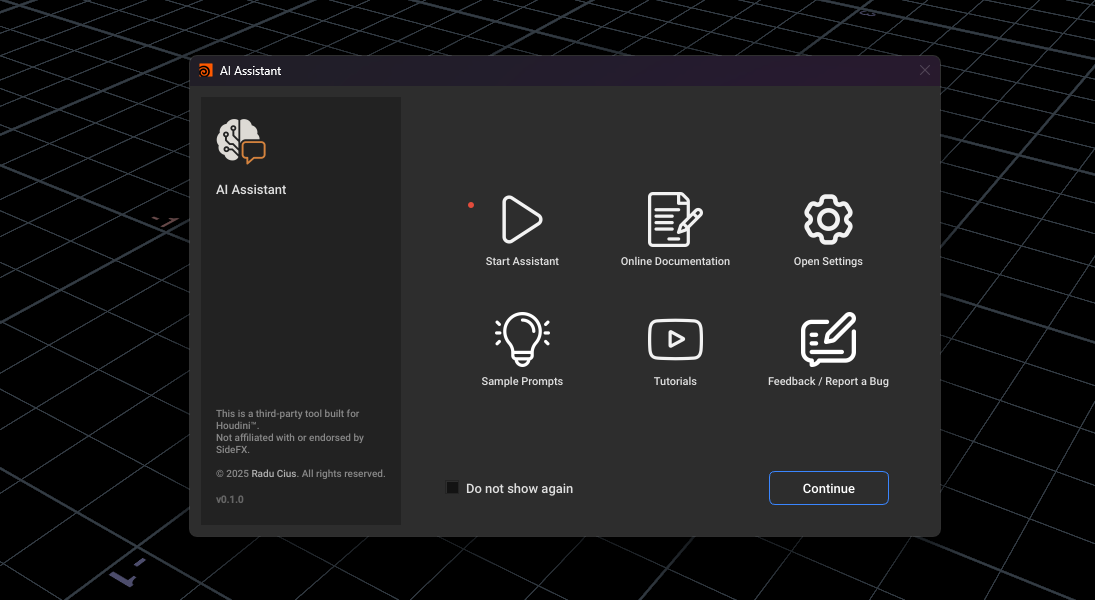Click the Open Settings label
The width and height of the screenshot is (1095, 600).
pyautogui.click(x=828, y=261)
